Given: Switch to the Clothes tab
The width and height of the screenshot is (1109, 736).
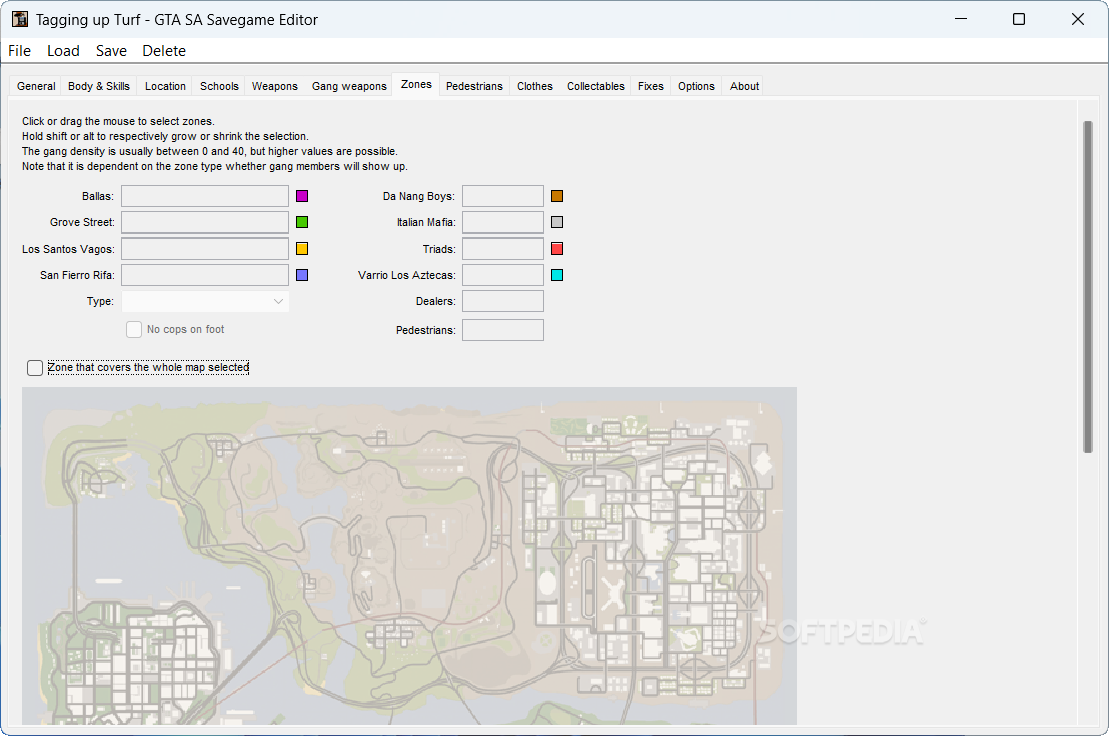Looking at the screenshot, I should [535, 86].
